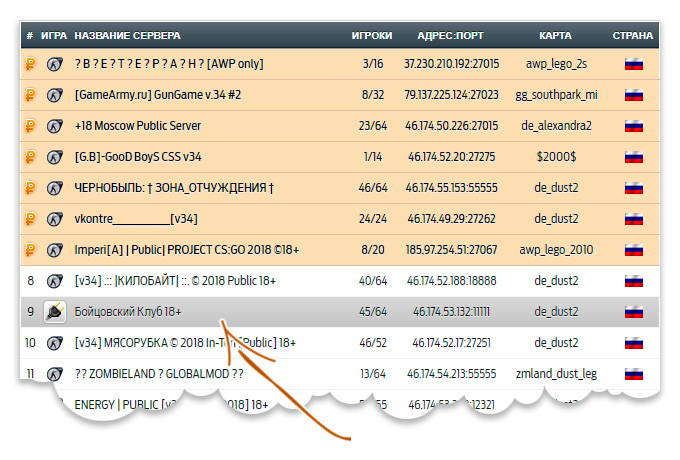The height and width of the screenshot is (460, 680).
Task: Sort by the ИГРОКИ column header
Action: tap(371, 36)
